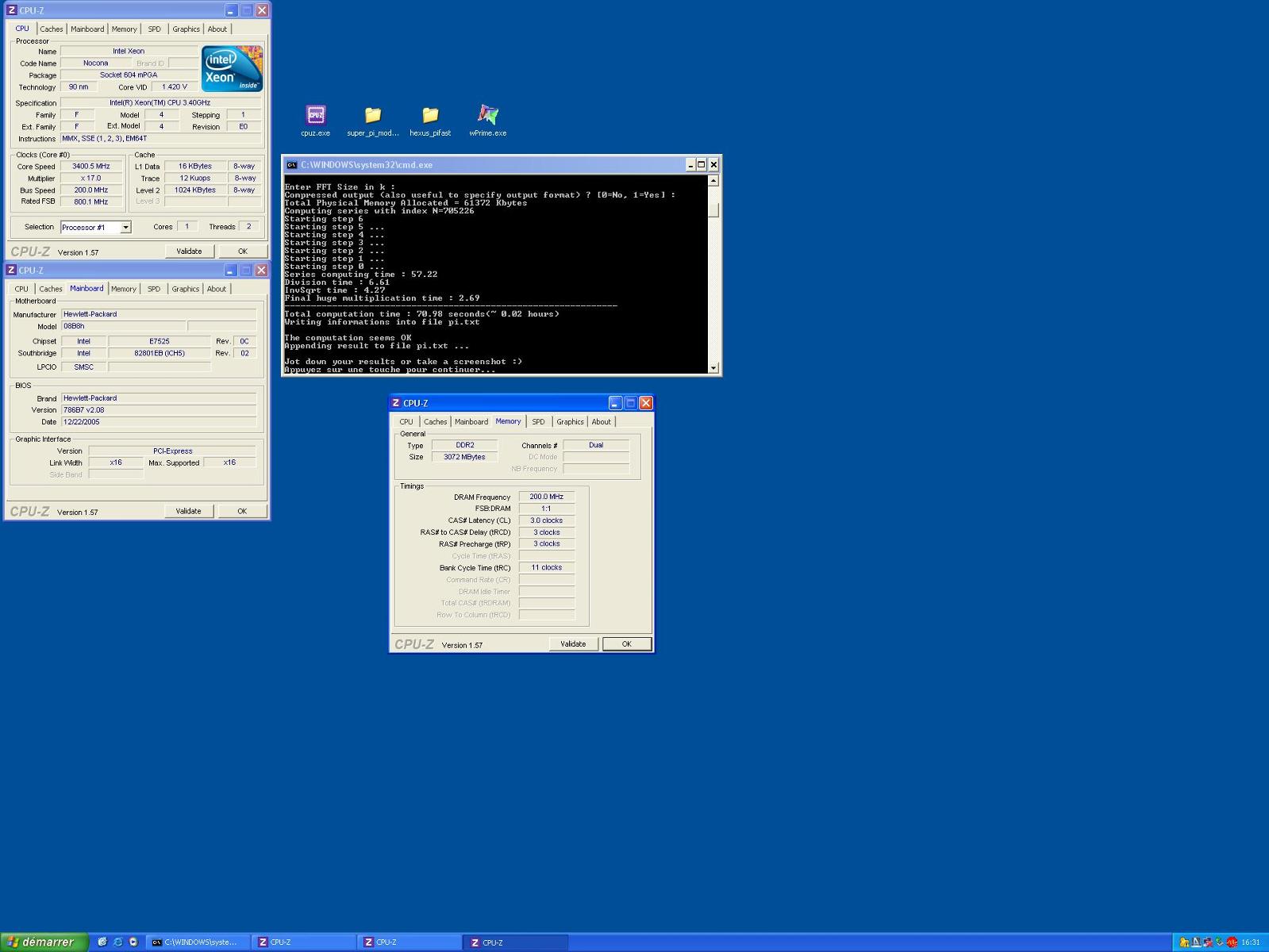Click the memory Size value 3072 MBytes
The width and height of the screenshot is (1269, 952).
point(464,457)
